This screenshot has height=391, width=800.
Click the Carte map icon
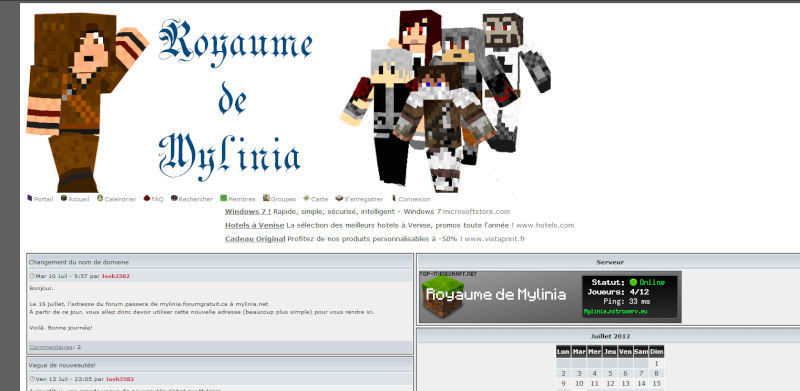click(306, 198)
